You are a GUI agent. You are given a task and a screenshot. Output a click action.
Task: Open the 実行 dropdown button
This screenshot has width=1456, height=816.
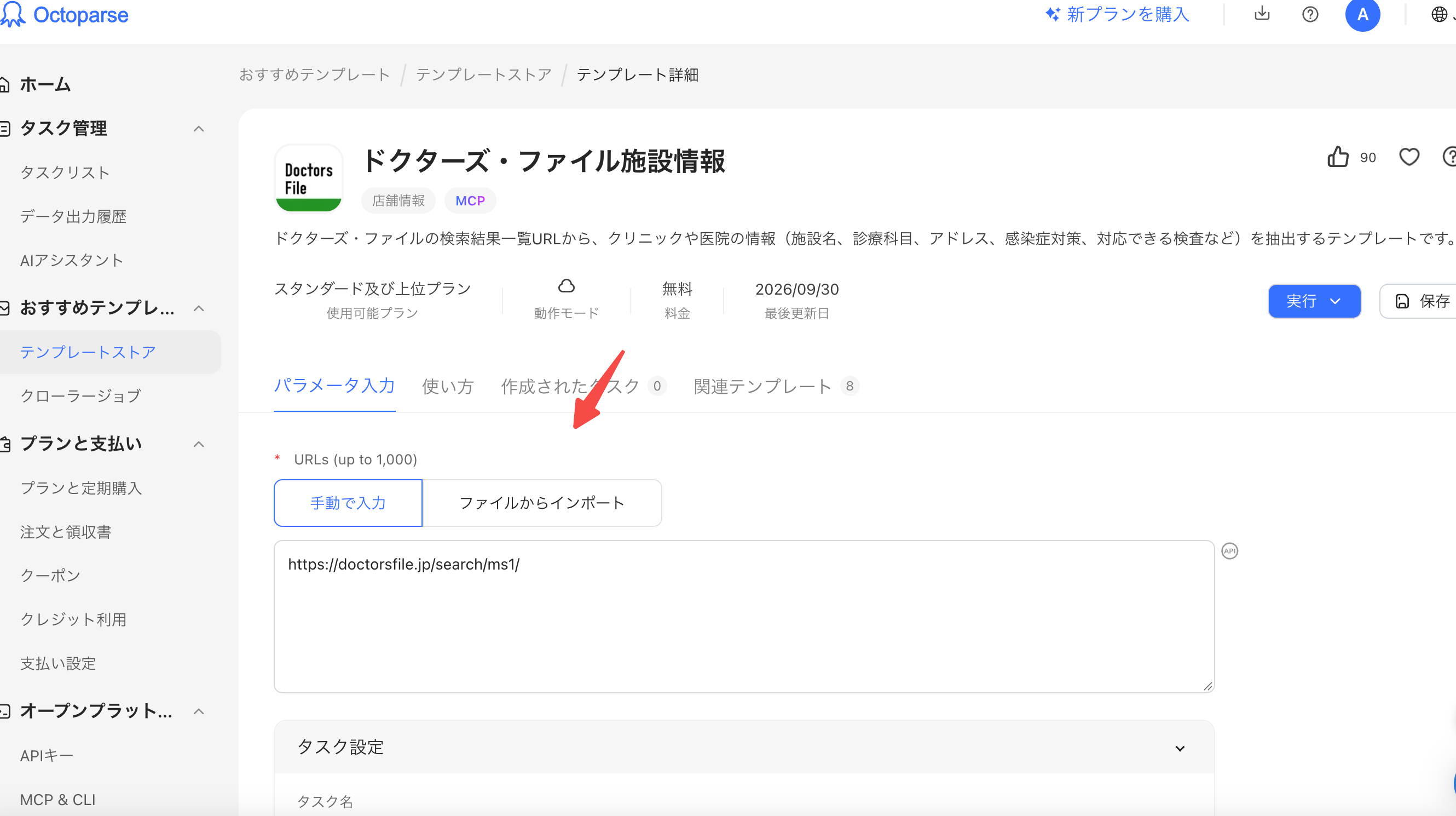(x=1314, y=301)
